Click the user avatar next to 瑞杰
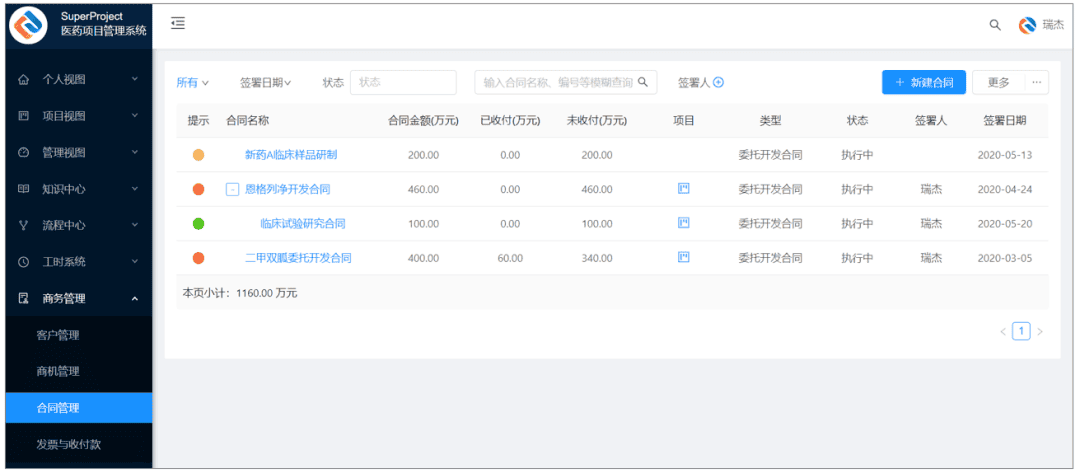The height and width of the screenshot is (473, 1080). pos(1028,25)
